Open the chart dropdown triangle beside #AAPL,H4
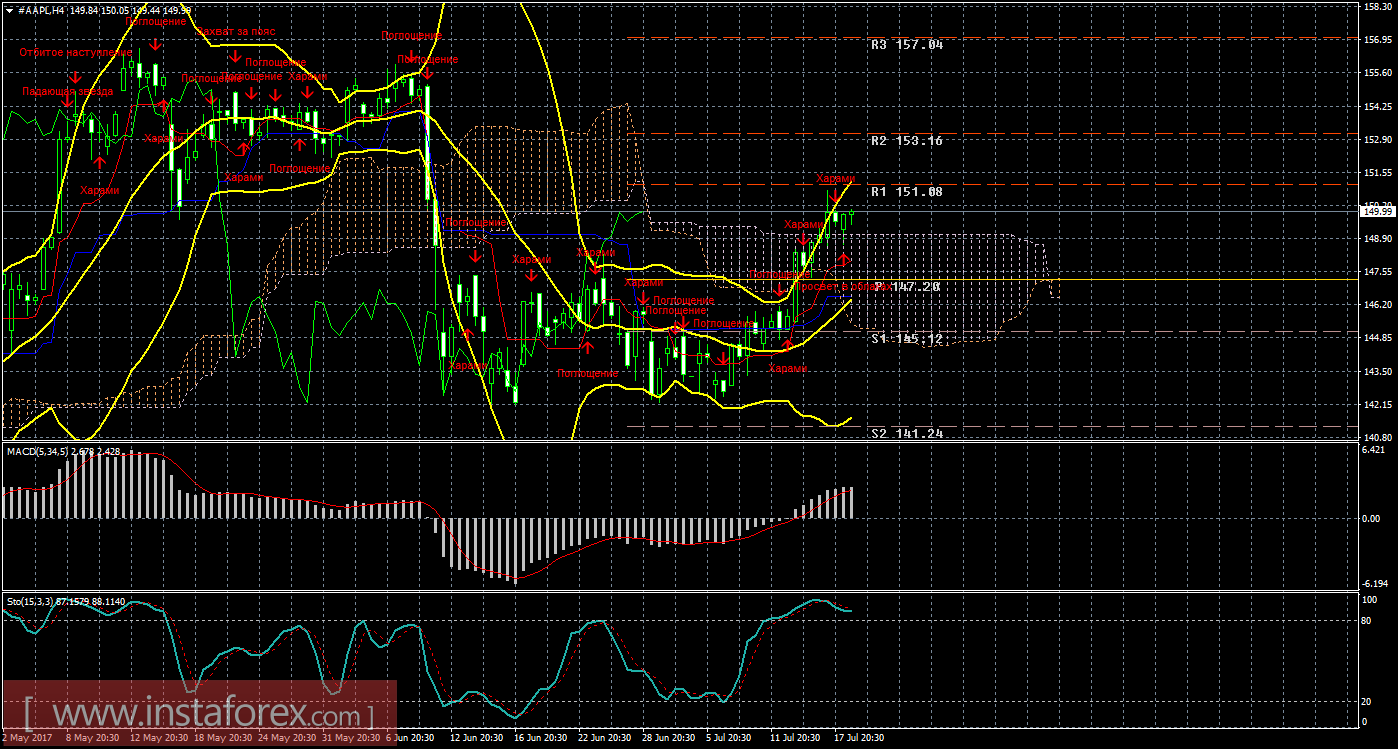 click(x=9, y=9)
